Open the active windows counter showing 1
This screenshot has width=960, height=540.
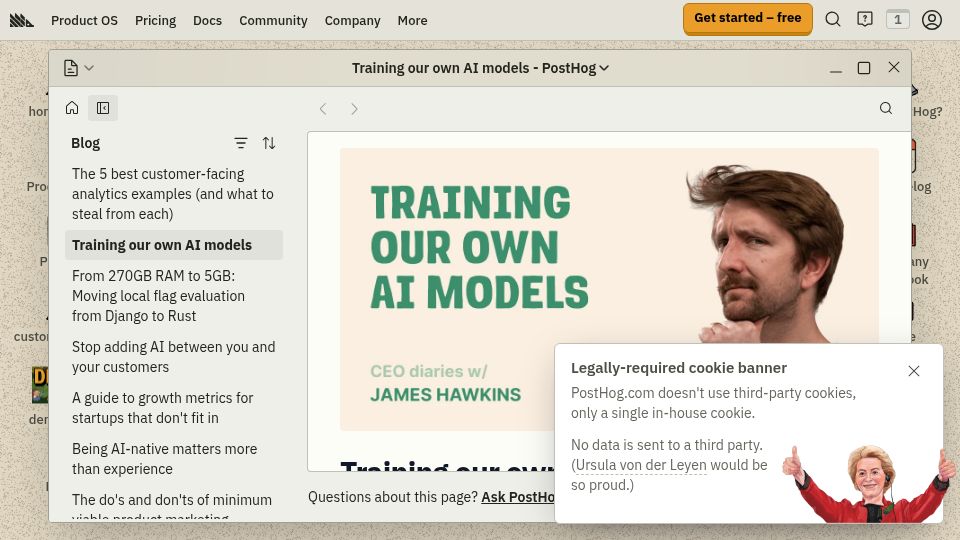(898, 20)
